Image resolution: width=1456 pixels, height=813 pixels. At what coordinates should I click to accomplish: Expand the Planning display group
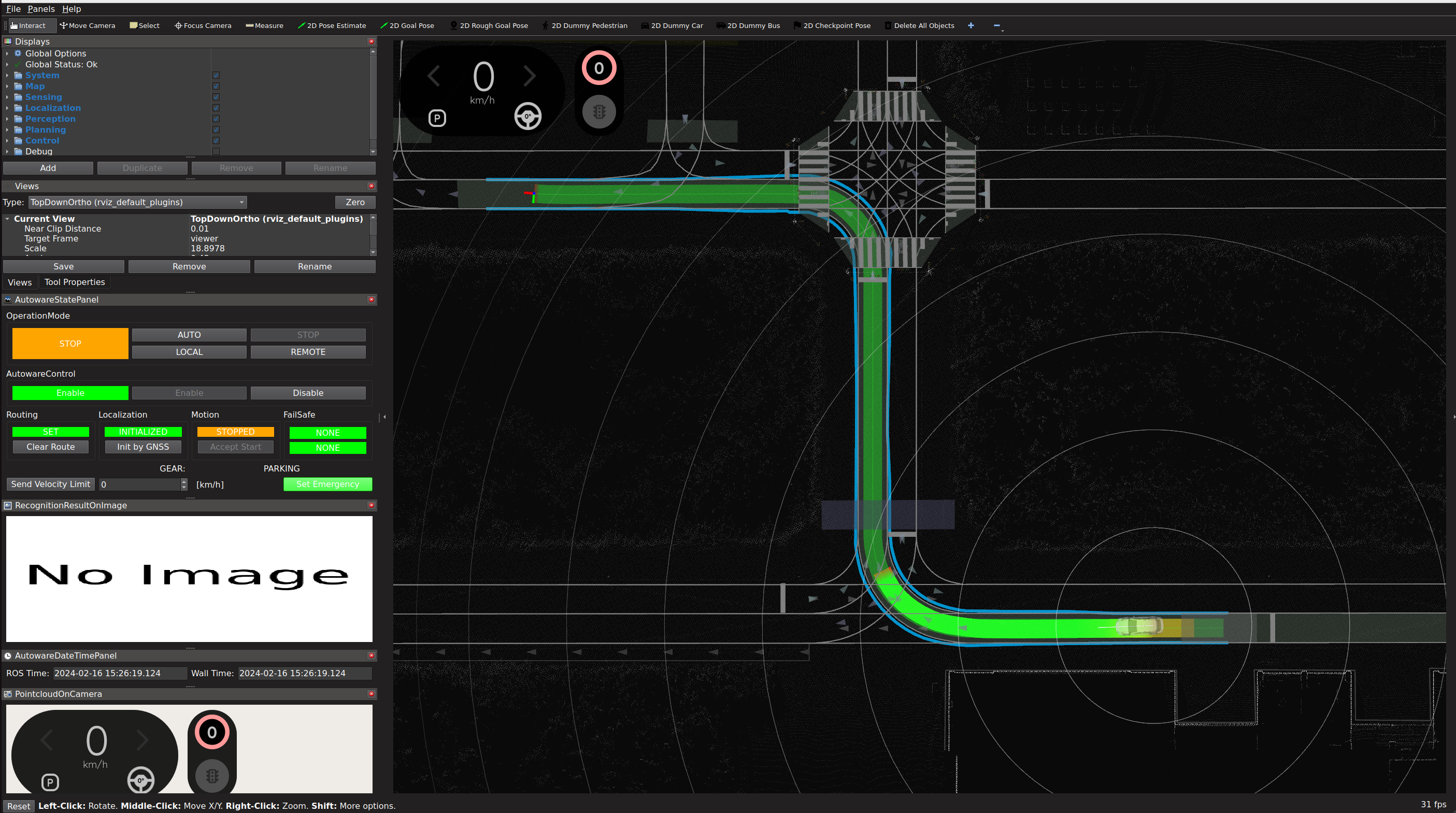coord(7,130)
